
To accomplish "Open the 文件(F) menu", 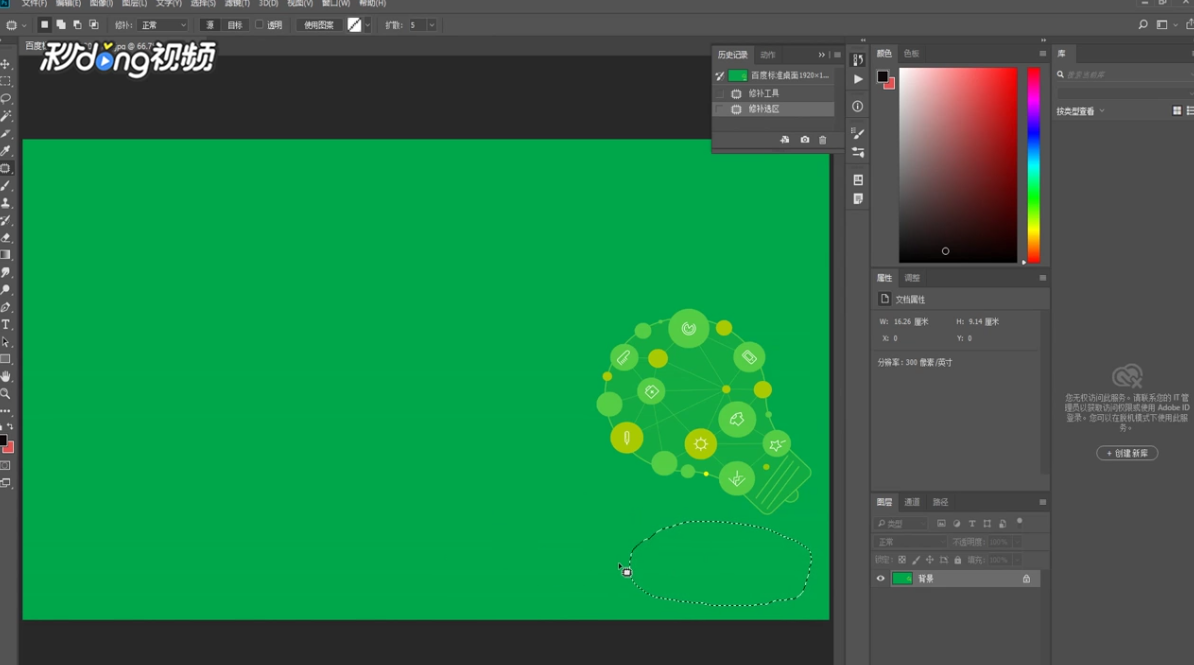I will pos(35,4).
